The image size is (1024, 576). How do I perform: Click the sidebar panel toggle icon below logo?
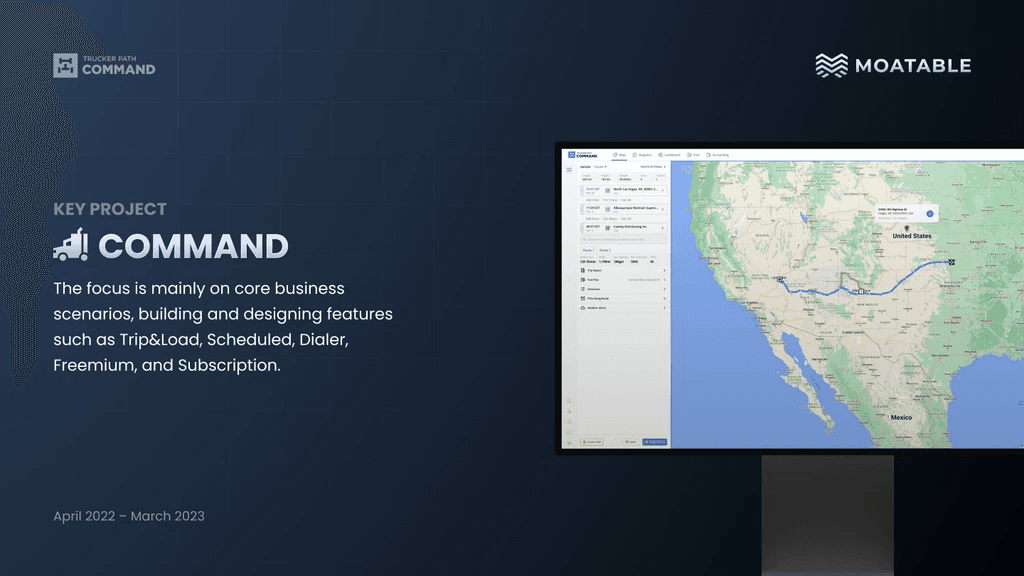[x=569, y=170]
